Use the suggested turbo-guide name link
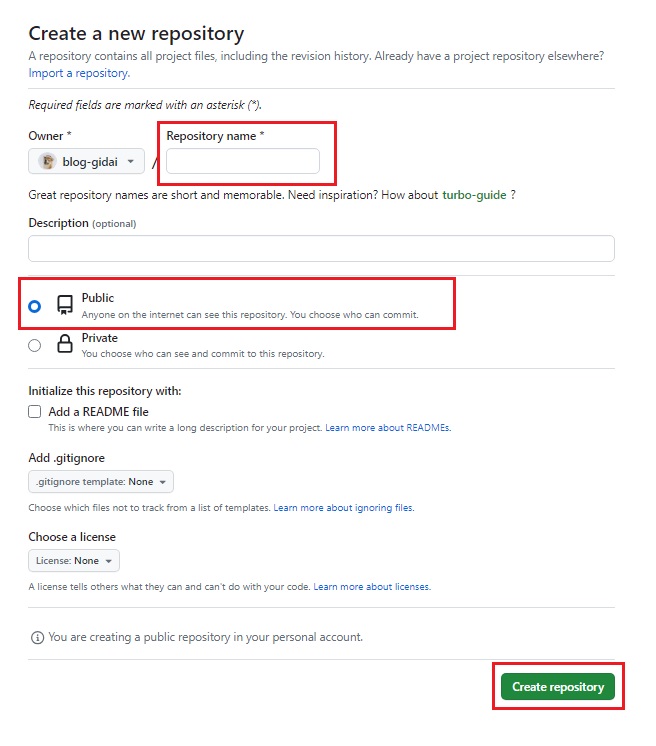The width and height of the screenshot is (656, 746). point(474,195)
